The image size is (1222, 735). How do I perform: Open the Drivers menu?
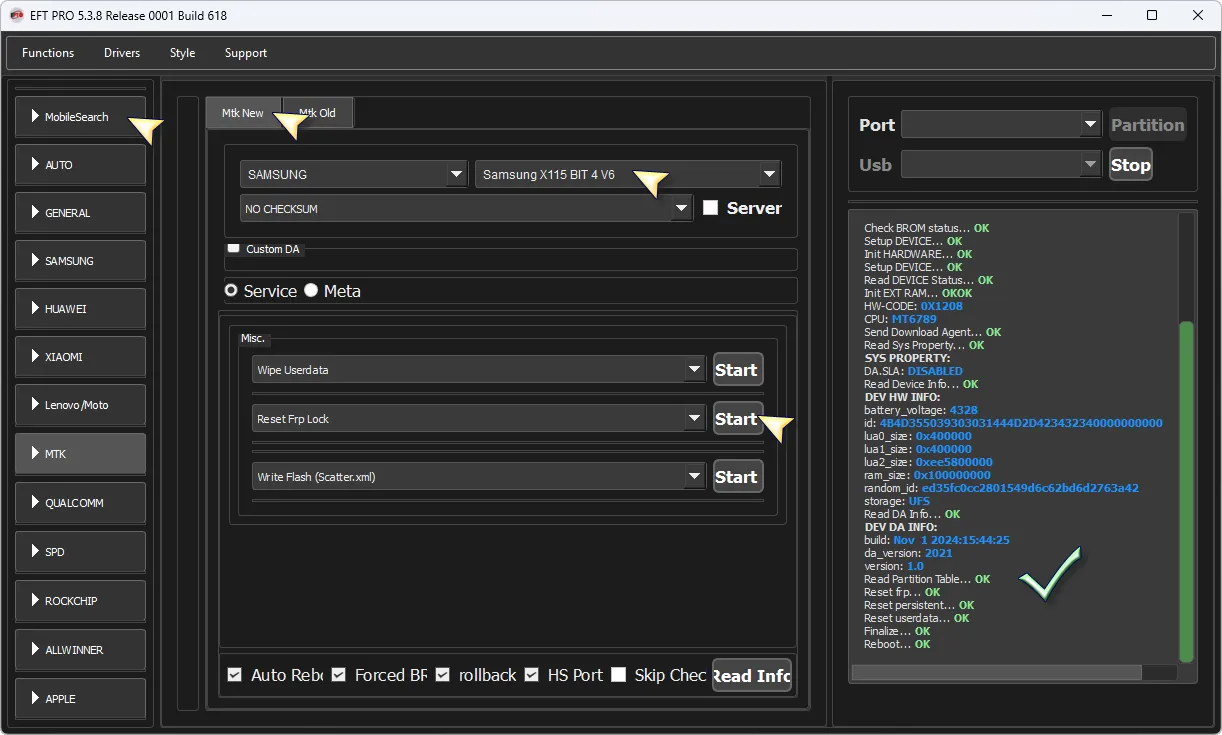(122, 53)
